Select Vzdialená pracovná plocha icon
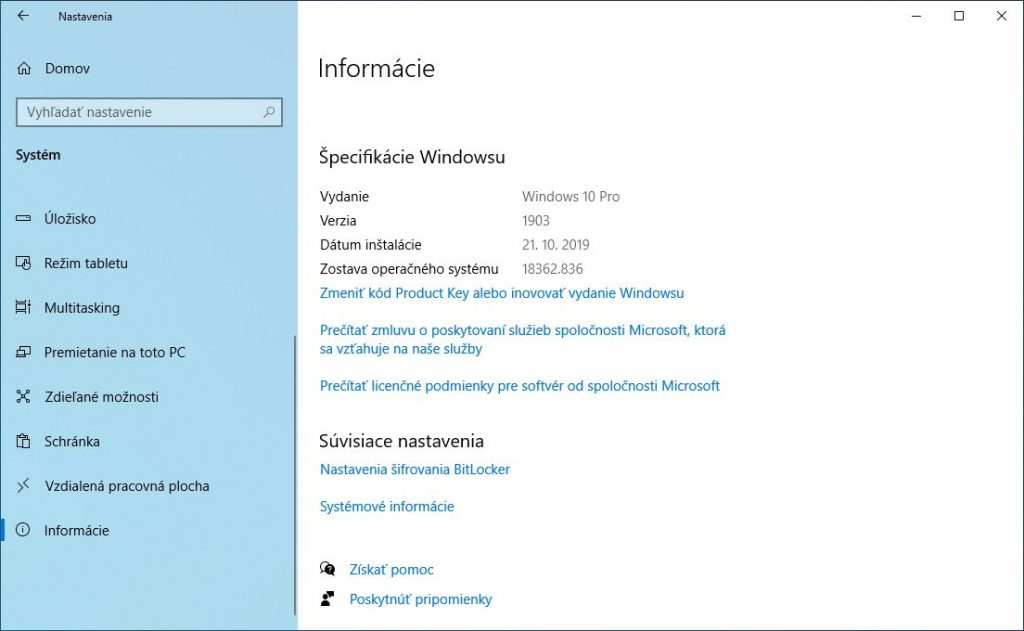 (23, 485)
